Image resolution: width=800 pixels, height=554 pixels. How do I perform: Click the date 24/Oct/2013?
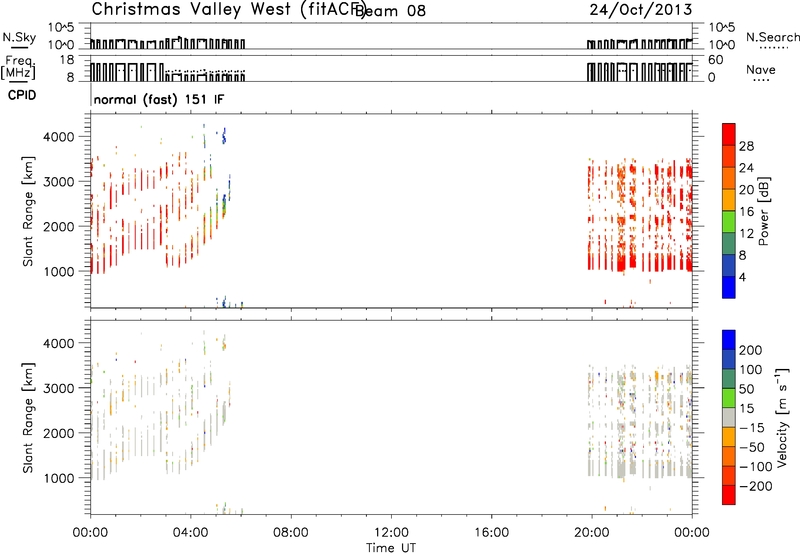tap(641, 10)
